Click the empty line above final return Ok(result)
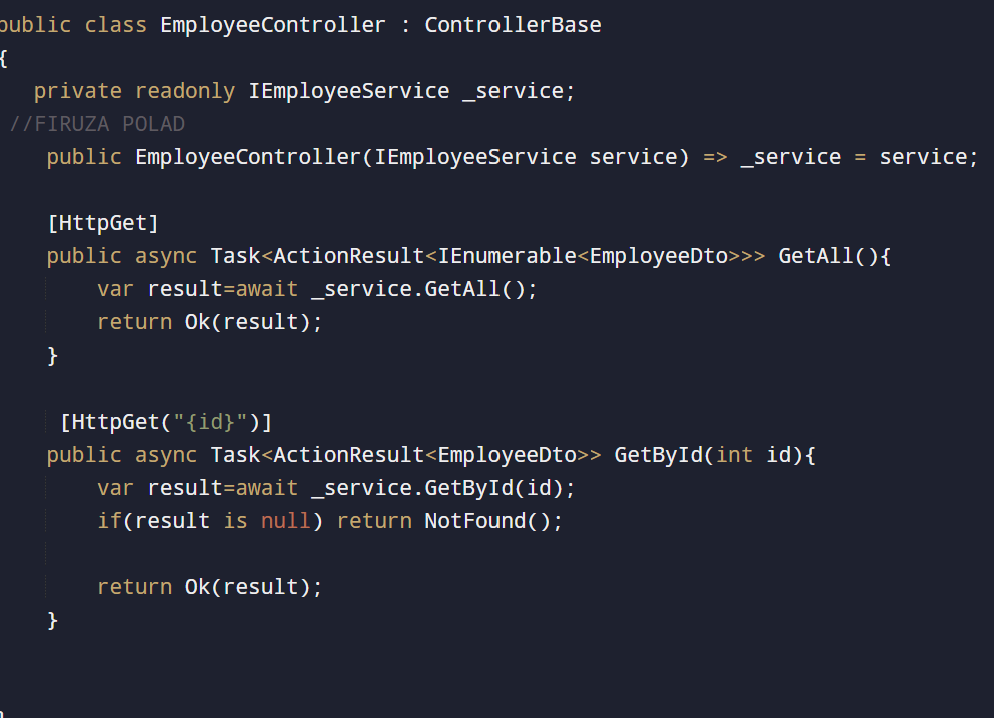 click(200, 554)
